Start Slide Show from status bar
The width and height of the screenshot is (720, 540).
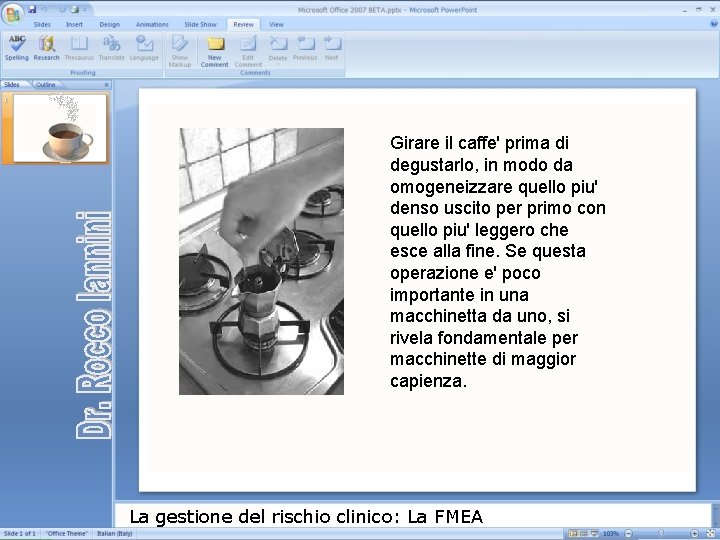[594, 534]
